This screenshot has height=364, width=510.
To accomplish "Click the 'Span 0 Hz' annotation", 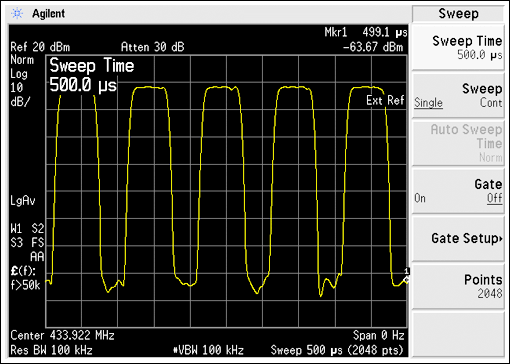I will (x=379, y=335).
